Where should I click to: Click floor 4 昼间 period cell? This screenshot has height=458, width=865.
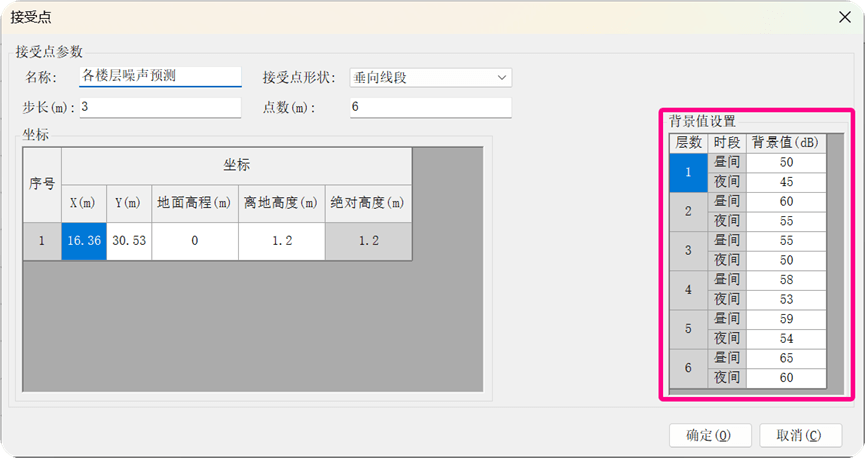[727, 280]
